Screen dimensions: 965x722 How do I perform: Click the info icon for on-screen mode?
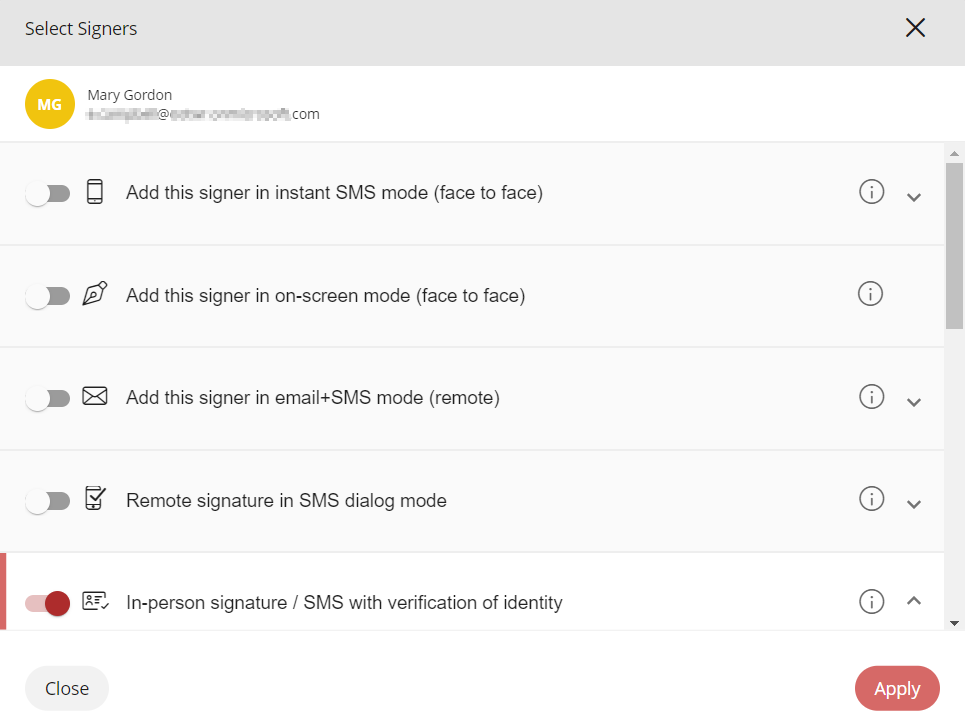pyautogui.click(x=871, y=294)
